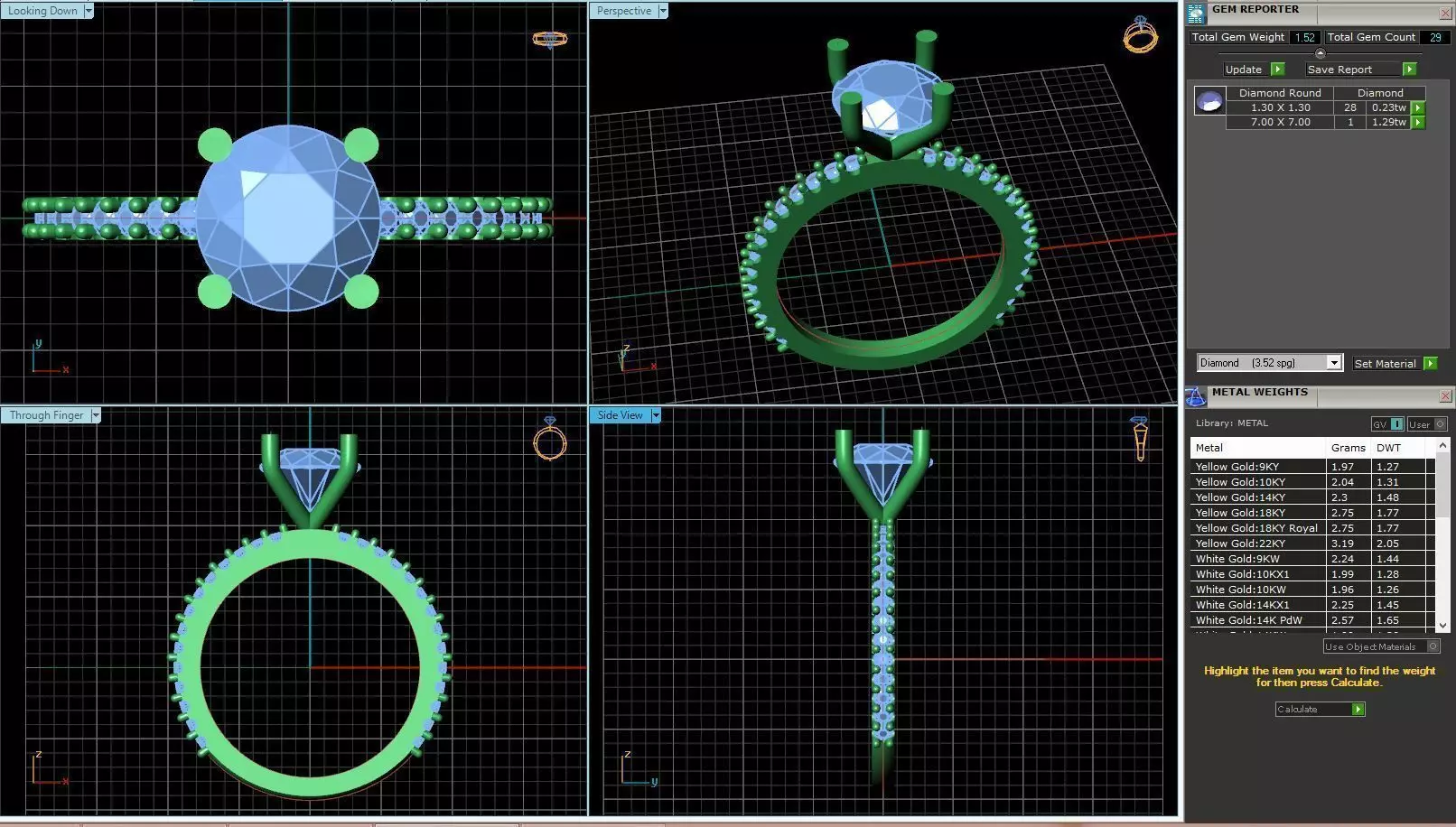This screenshot has height=827, width=1456.
Task: Open the Through Finger viewport dropdown arrow
Action: 96,415
